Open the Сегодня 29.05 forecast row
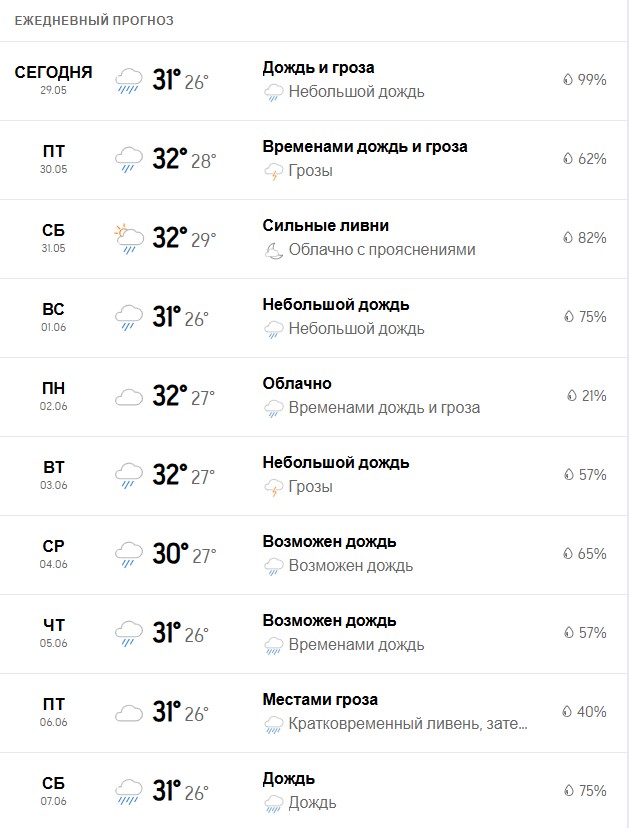 pos(314,81)
